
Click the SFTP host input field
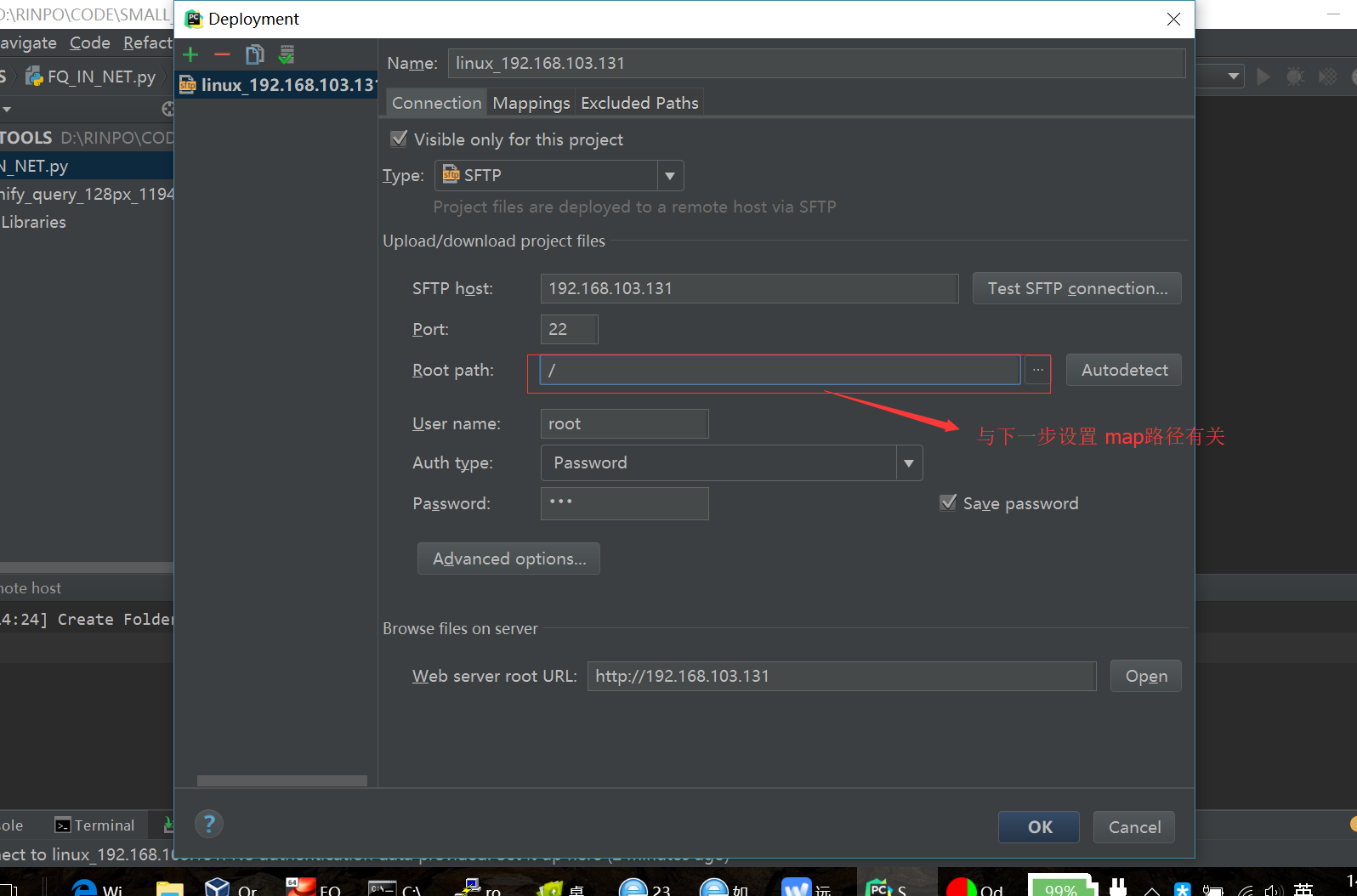click(748, 289)
